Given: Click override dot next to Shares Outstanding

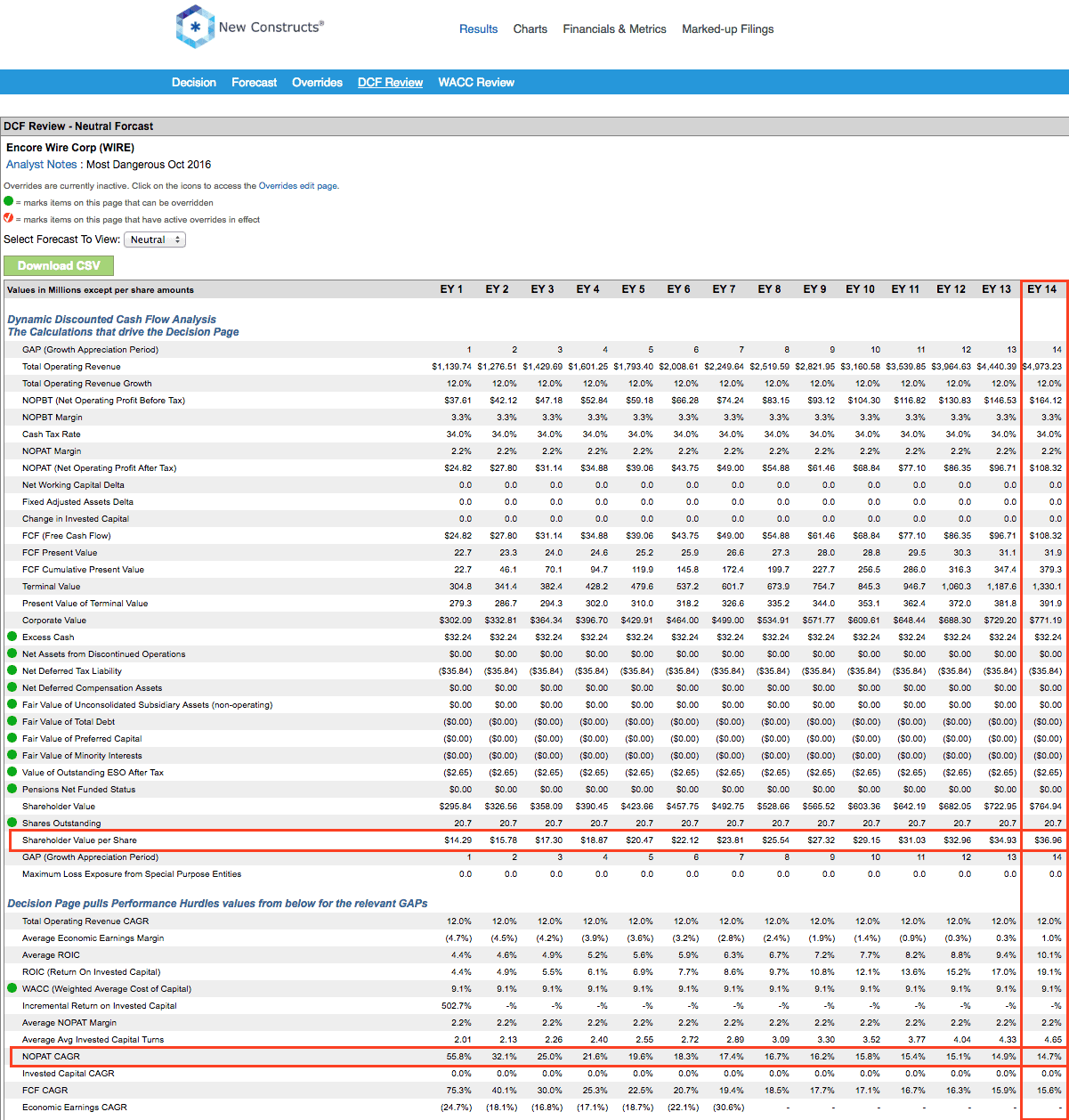Looking at the screenshot, I should pyautogui.click(x=12, y=823).
